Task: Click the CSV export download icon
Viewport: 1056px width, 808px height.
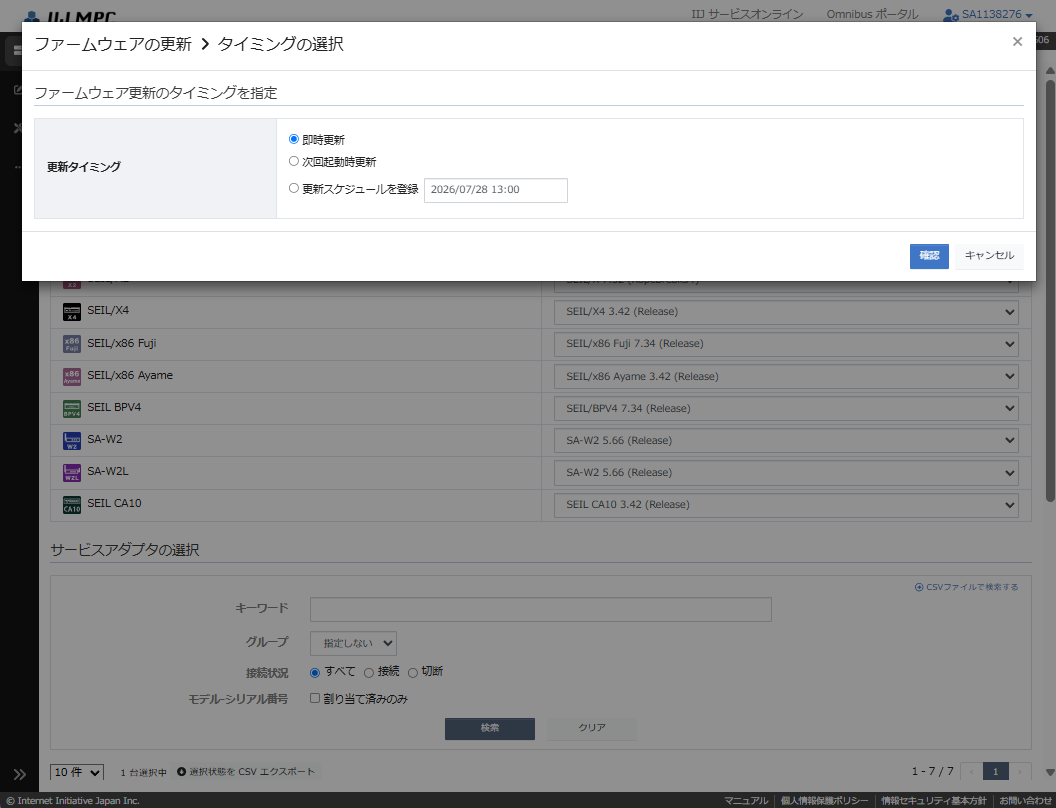Action: (x=181, y=772)
